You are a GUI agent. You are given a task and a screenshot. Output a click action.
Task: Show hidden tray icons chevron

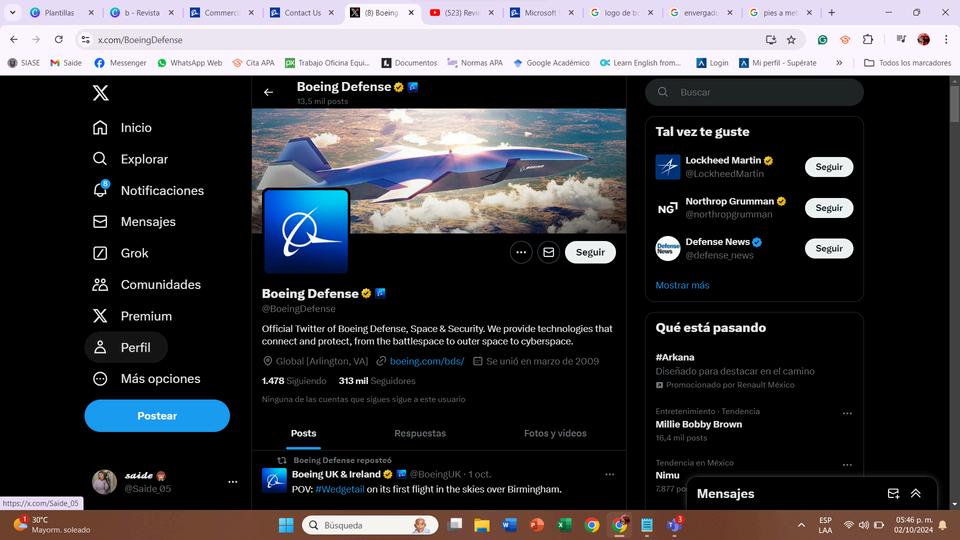[801, 525]
